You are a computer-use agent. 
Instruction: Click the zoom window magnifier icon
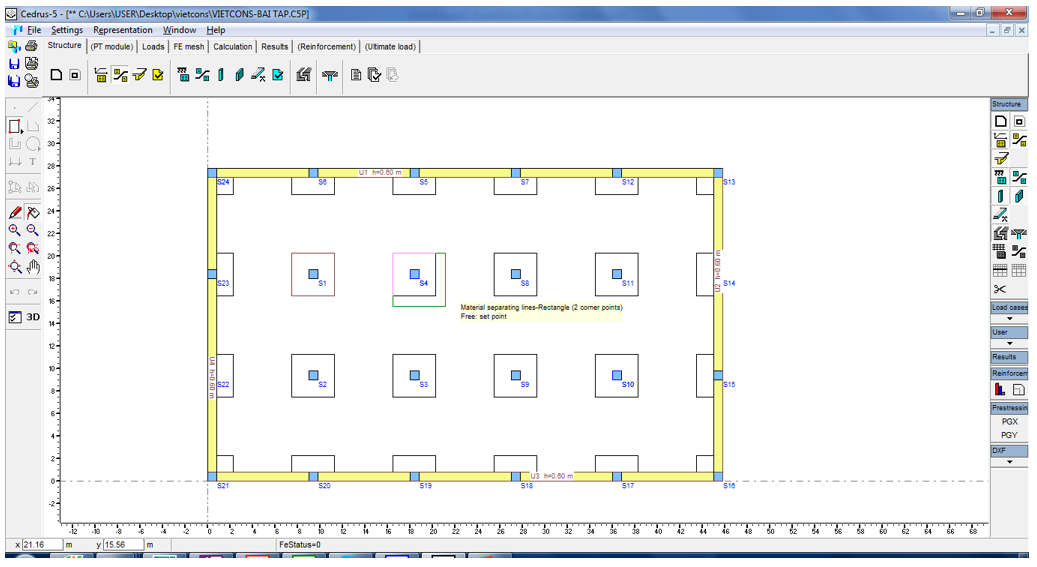15,248
